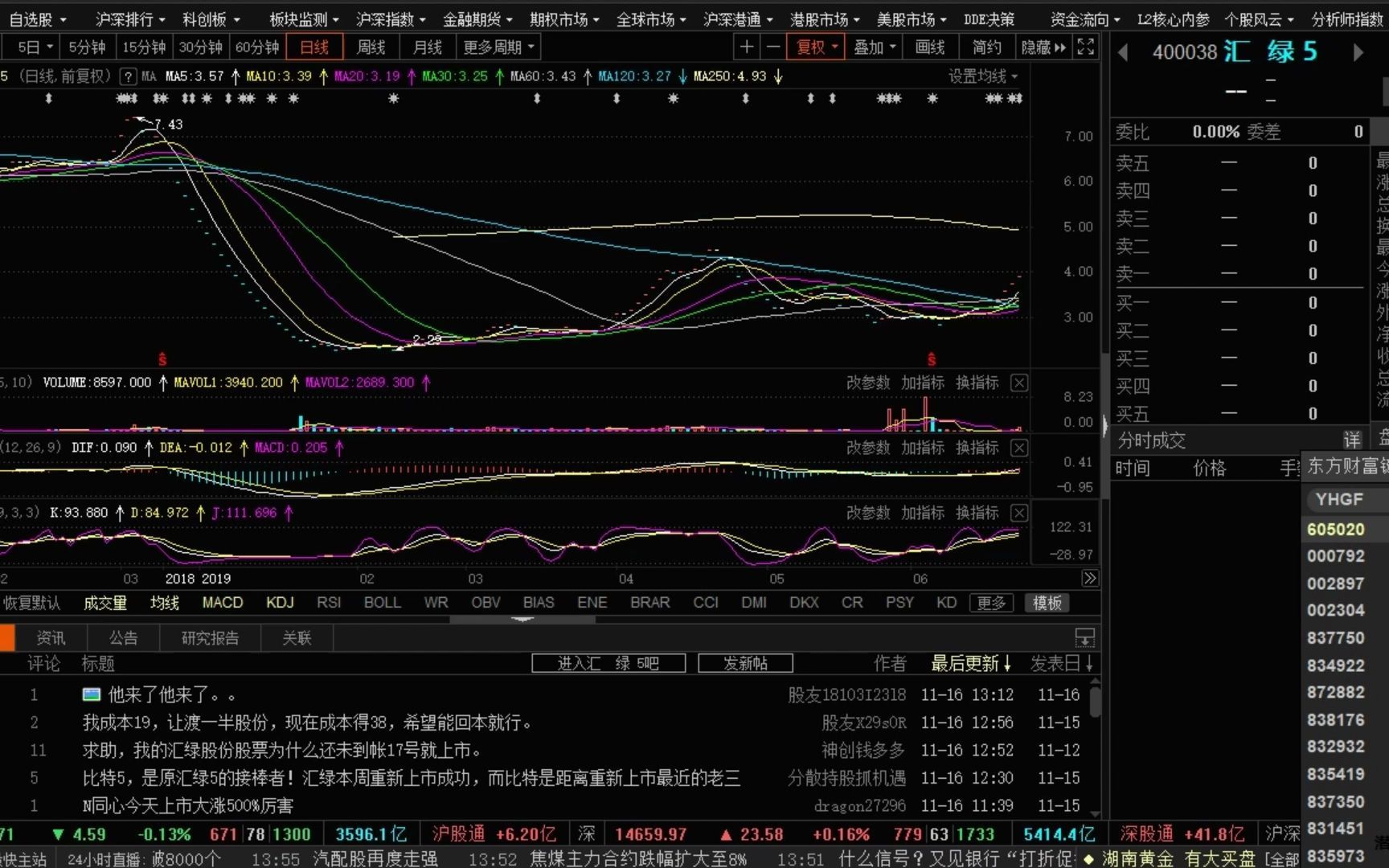The width and height of the screenshot is (1389, 868).
Task: Select stock code 605020 in list
Action: pyautogui.click(x=1335, y=529)
